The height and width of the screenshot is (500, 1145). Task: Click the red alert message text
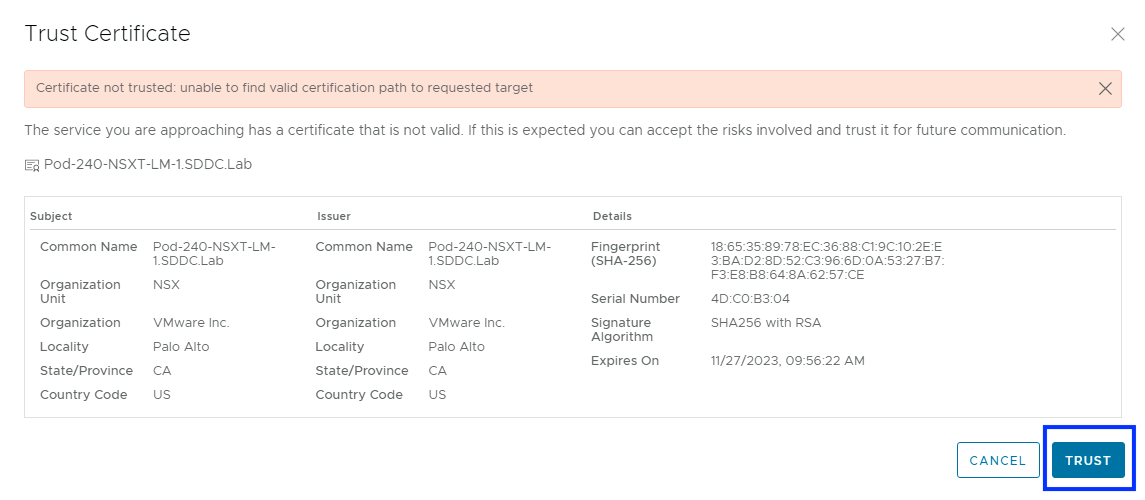click(284, 88)
